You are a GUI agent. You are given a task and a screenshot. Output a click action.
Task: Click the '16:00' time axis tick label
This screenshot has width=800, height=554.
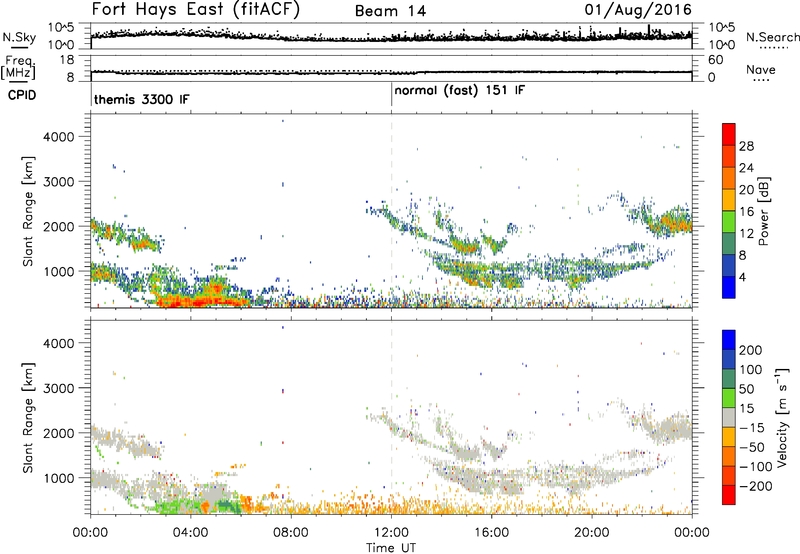(x=491, y=533)
